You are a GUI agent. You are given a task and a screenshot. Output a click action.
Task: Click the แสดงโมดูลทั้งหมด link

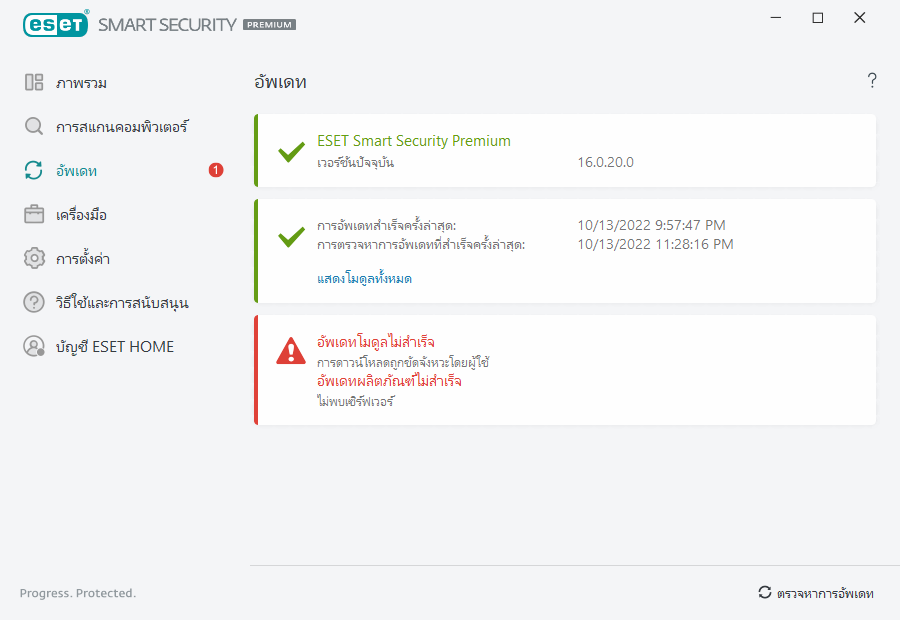(364, 279)
